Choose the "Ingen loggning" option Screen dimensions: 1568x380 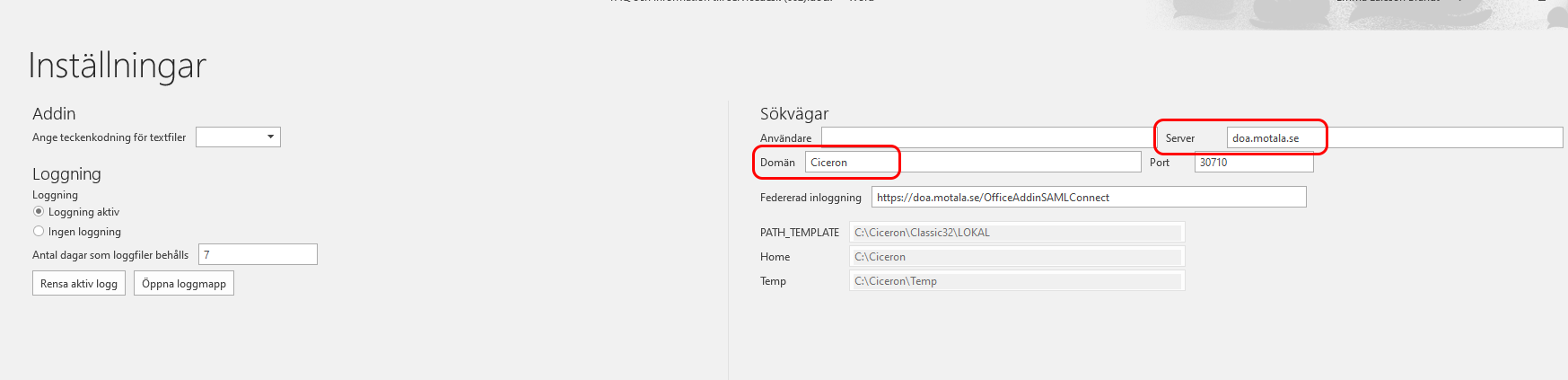click(x=39, y=232)
